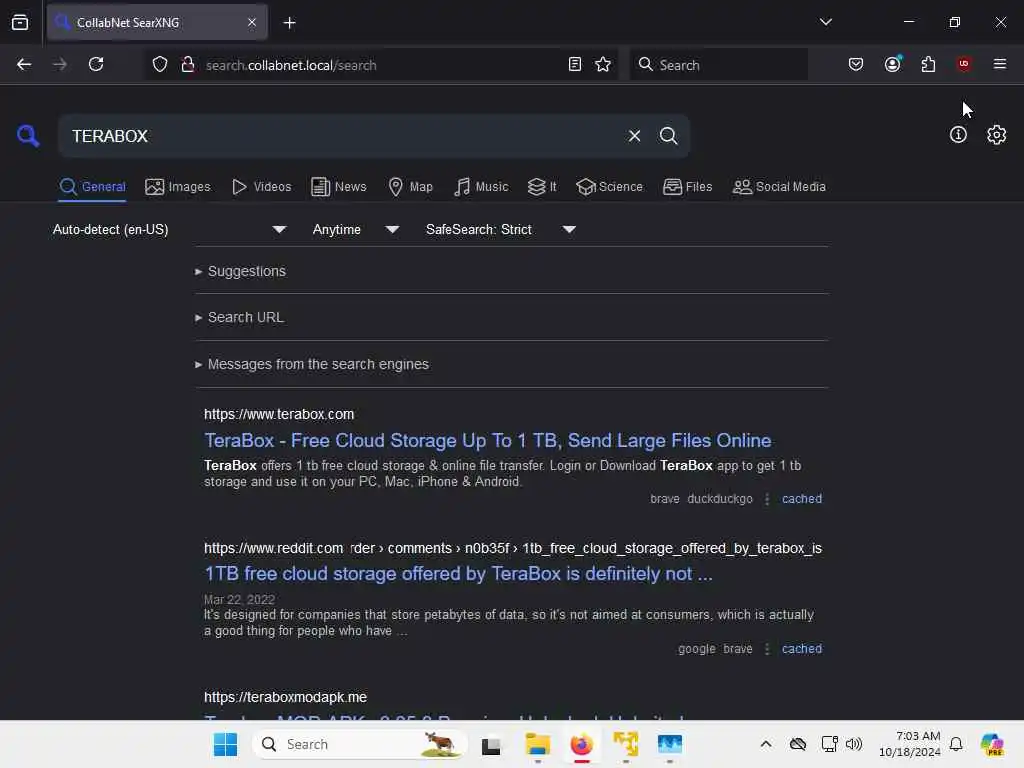Open SafeSearch Strict dropdown
The width and height of the screenshot is (1024, 768).
500,229
